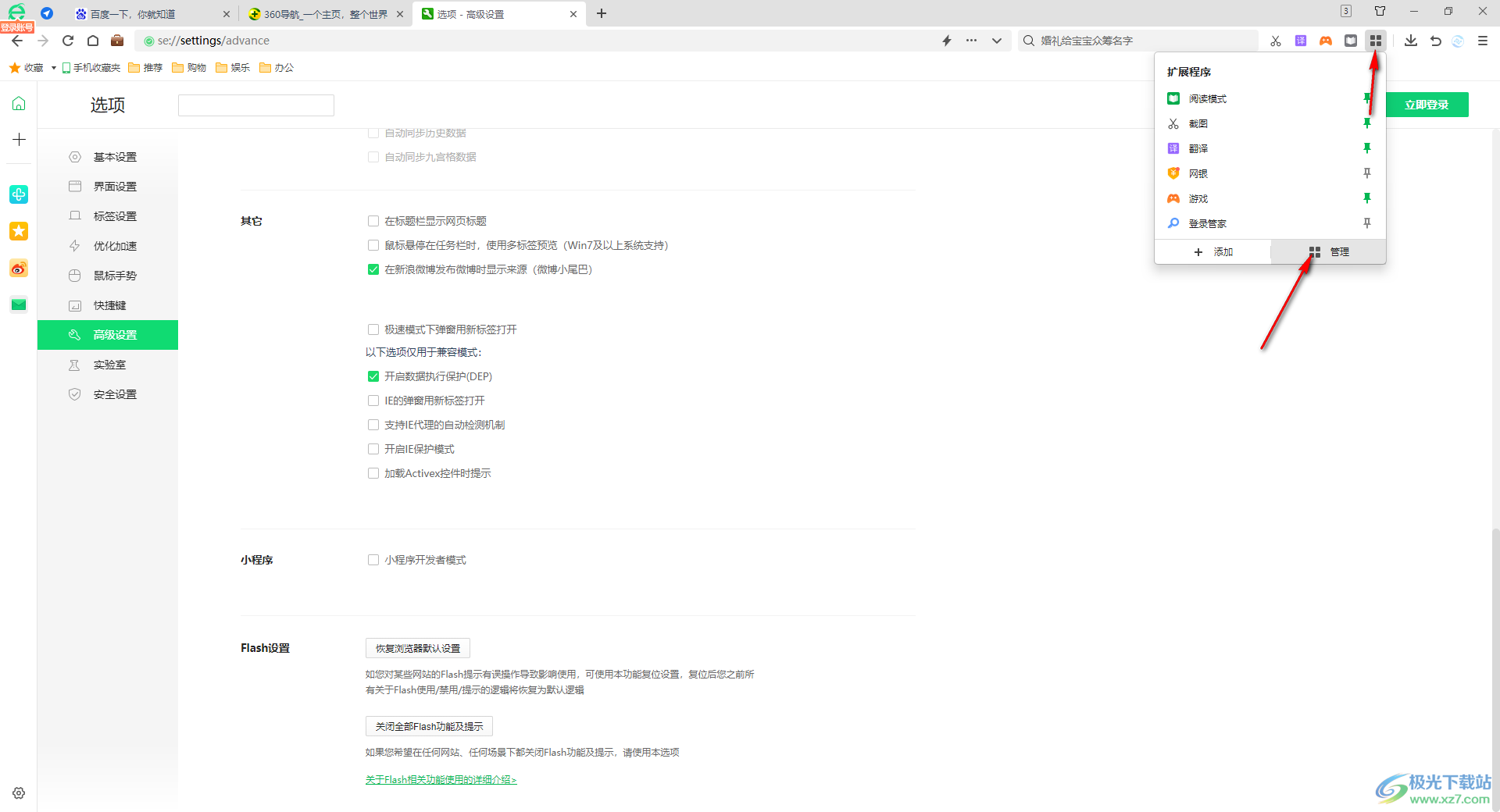
Task: Select 截图 in extensions list
Action: [1198, 124]
